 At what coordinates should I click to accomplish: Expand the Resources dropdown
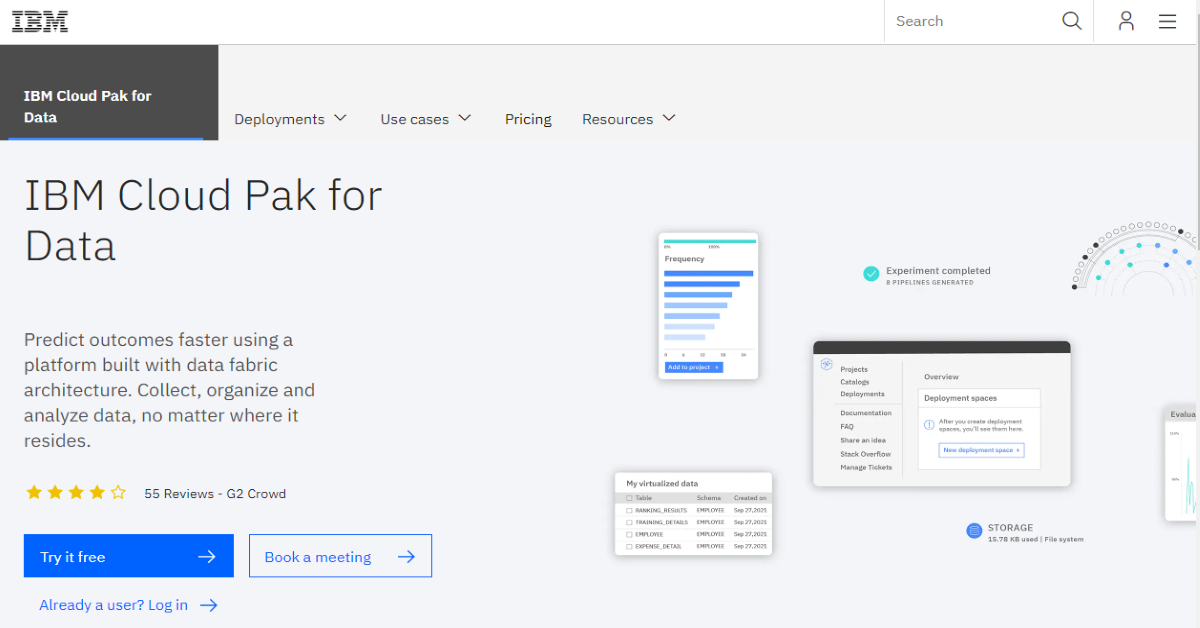tap(629, 119)
